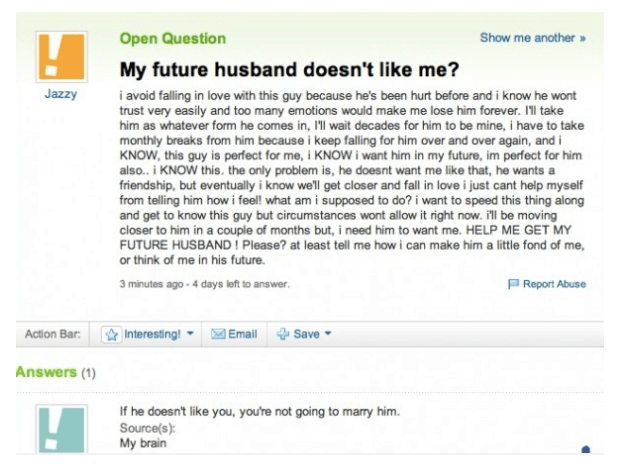
Task: Click the blue plus Save icon
Action: coord(283,334)
